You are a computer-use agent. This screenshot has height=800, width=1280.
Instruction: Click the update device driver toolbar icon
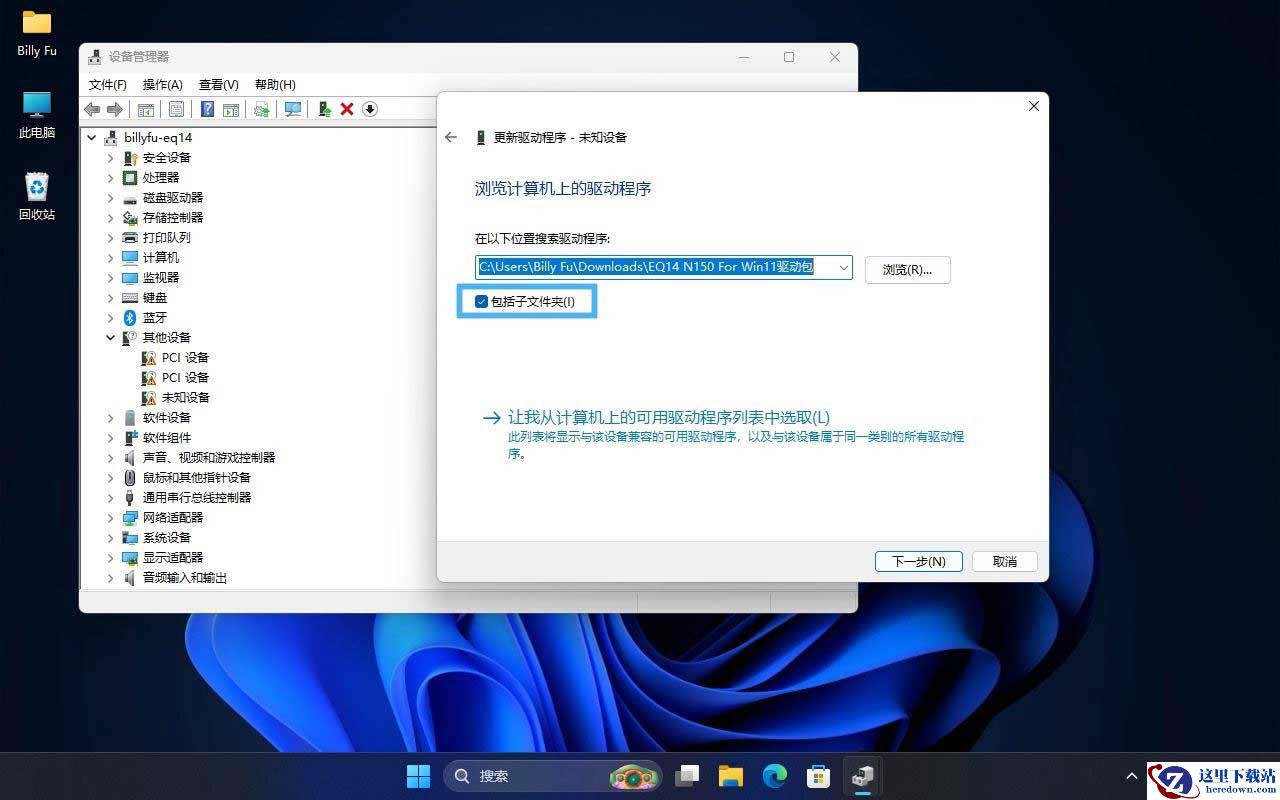click(x=325, y=109)
